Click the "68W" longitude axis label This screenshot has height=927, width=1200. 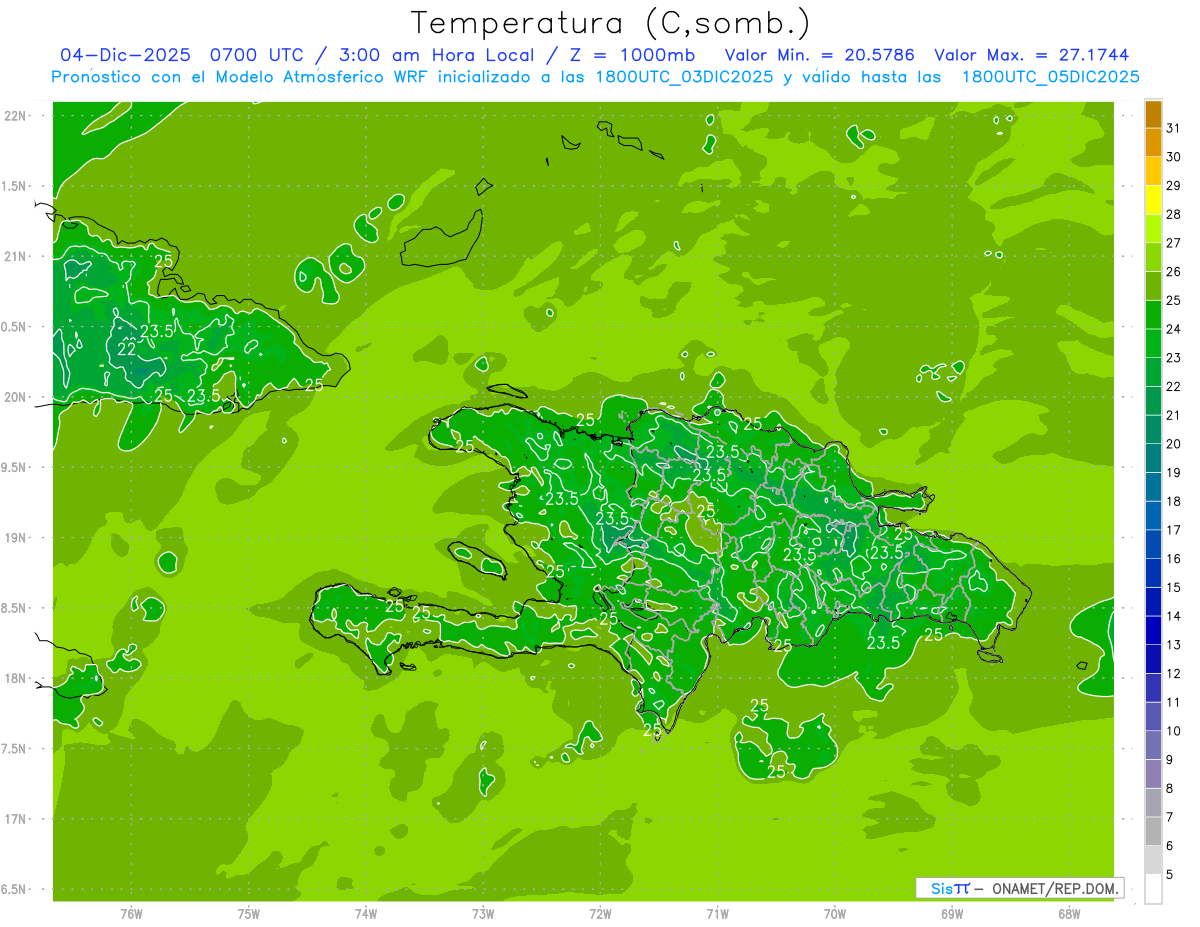pos(1069,913)
